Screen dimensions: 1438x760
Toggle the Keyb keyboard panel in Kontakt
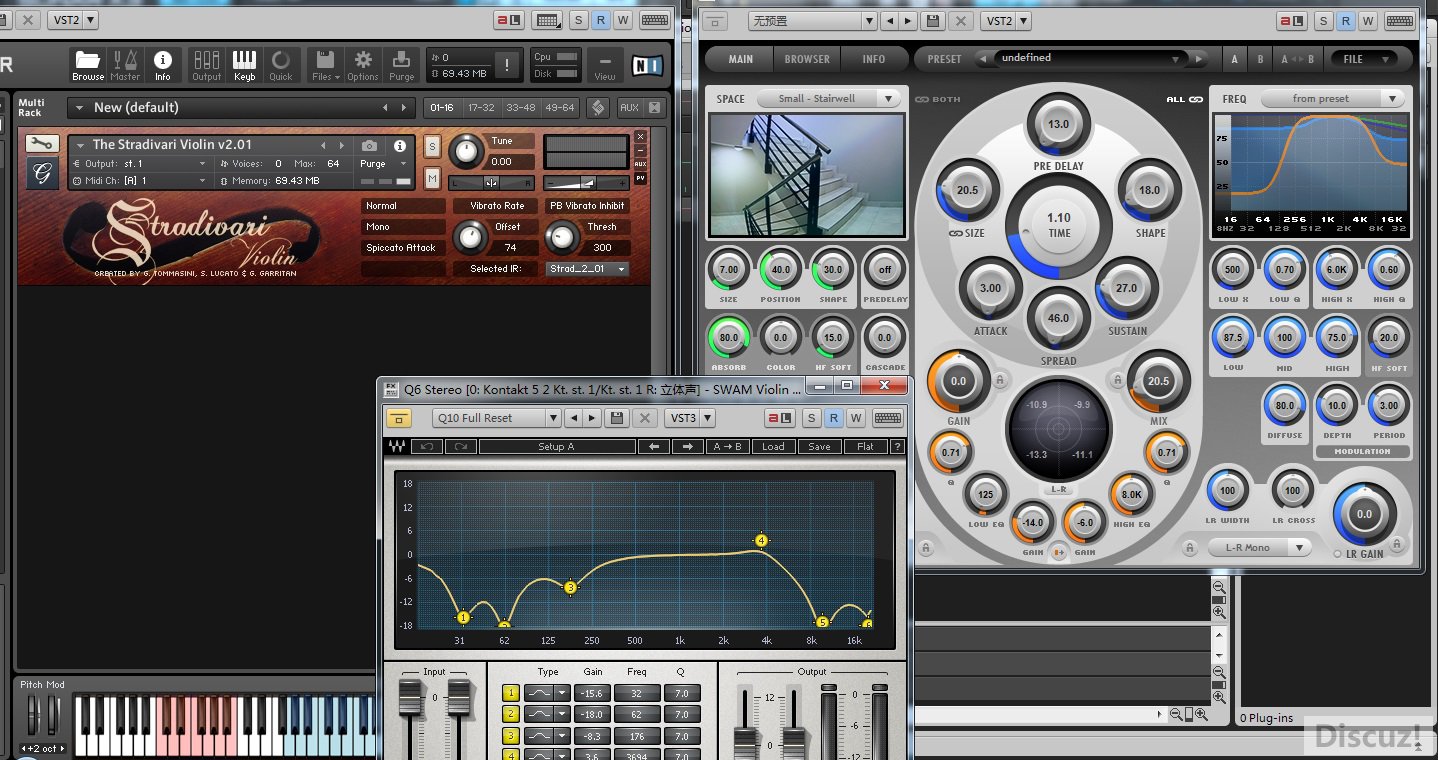[244, 66]
